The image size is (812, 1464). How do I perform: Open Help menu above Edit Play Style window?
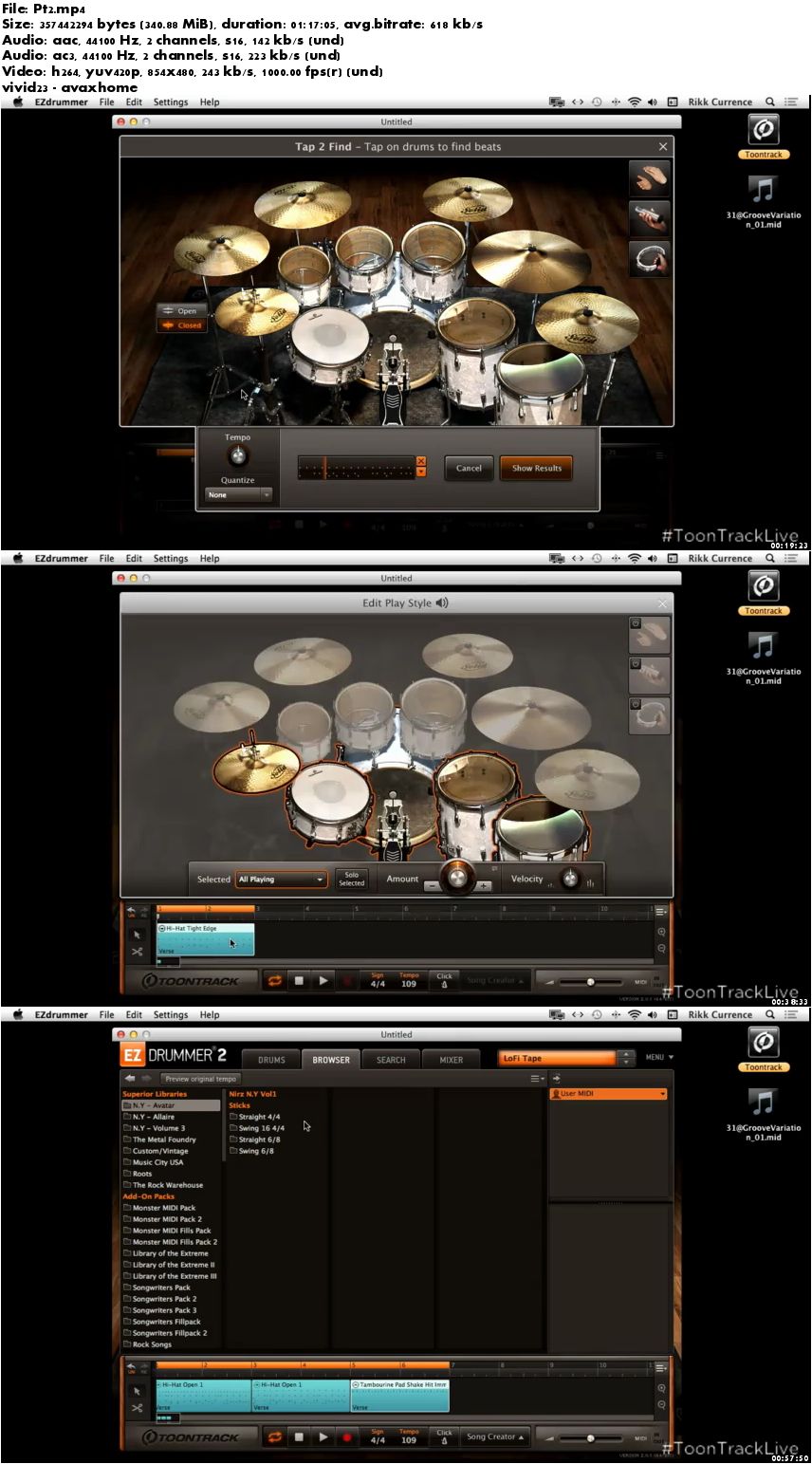(x=210, y=558)
